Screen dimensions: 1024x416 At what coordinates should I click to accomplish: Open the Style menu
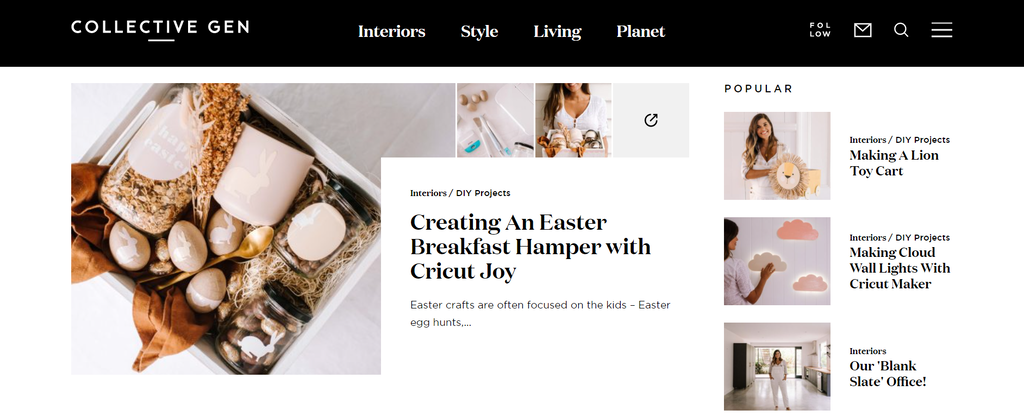point(479,31)
